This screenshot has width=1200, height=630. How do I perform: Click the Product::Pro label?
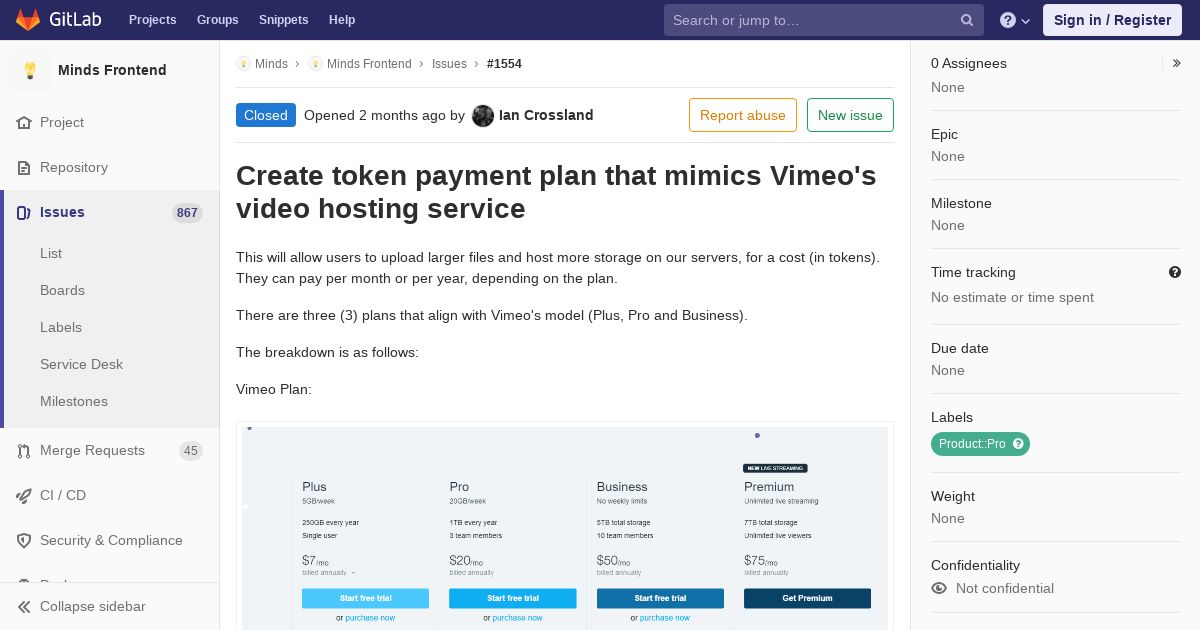(x=972, y=444)
